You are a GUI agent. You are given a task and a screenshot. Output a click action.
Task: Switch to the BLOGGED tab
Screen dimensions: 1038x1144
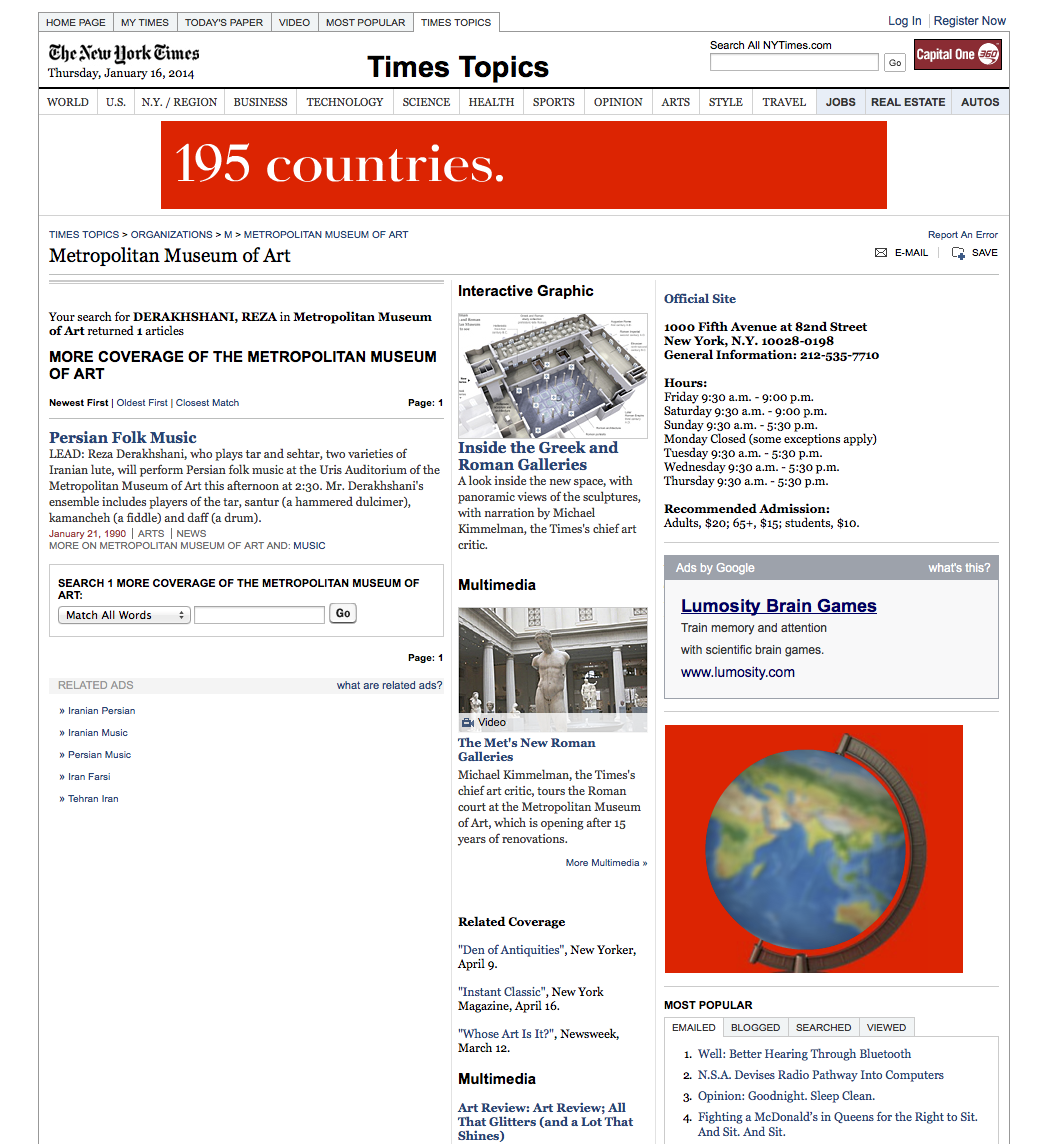coord(755,1027)
